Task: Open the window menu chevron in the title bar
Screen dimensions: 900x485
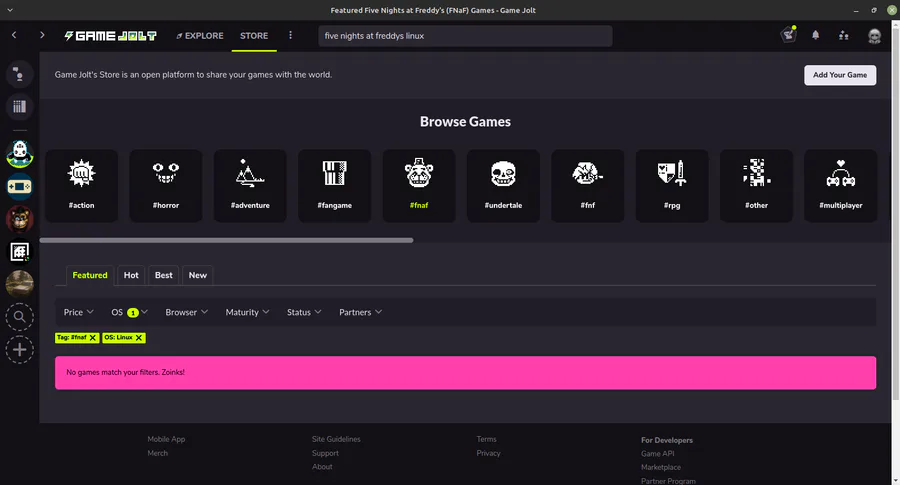Action: 10,10
